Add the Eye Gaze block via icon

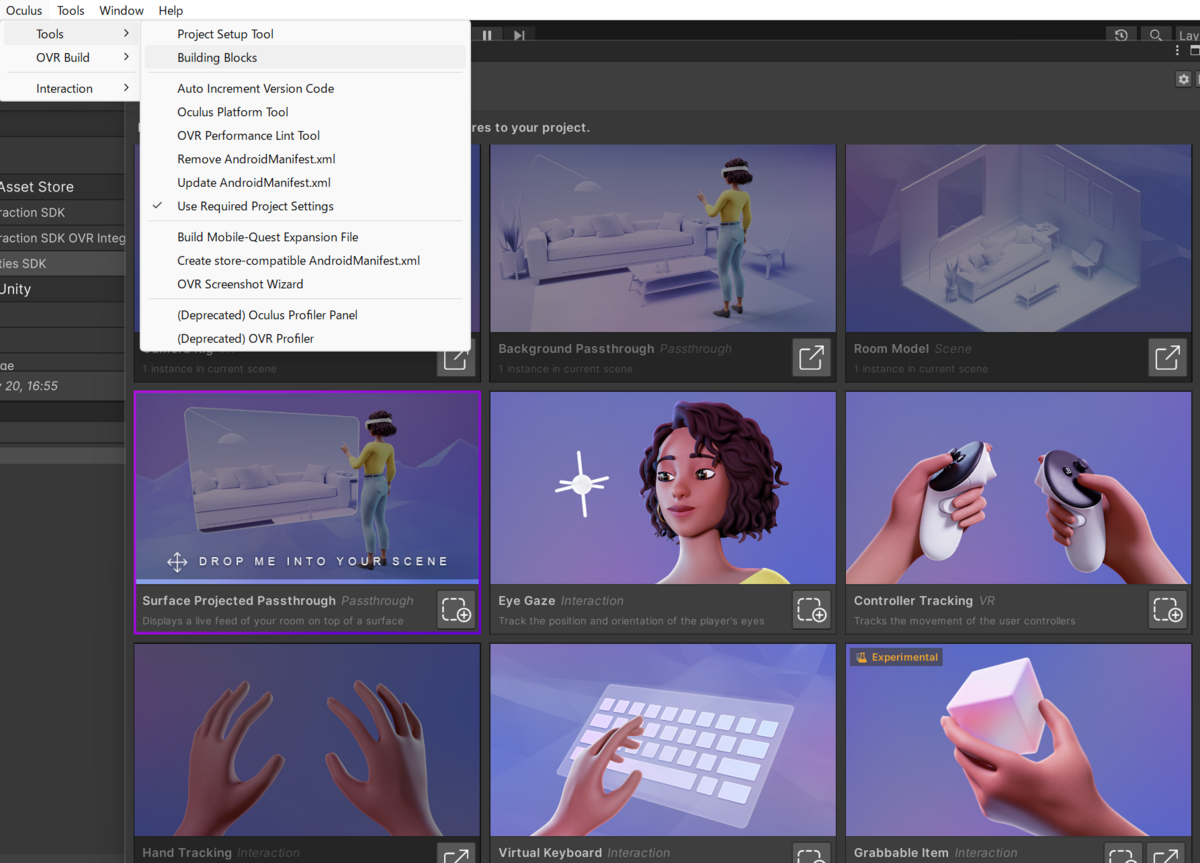[811, 609]
